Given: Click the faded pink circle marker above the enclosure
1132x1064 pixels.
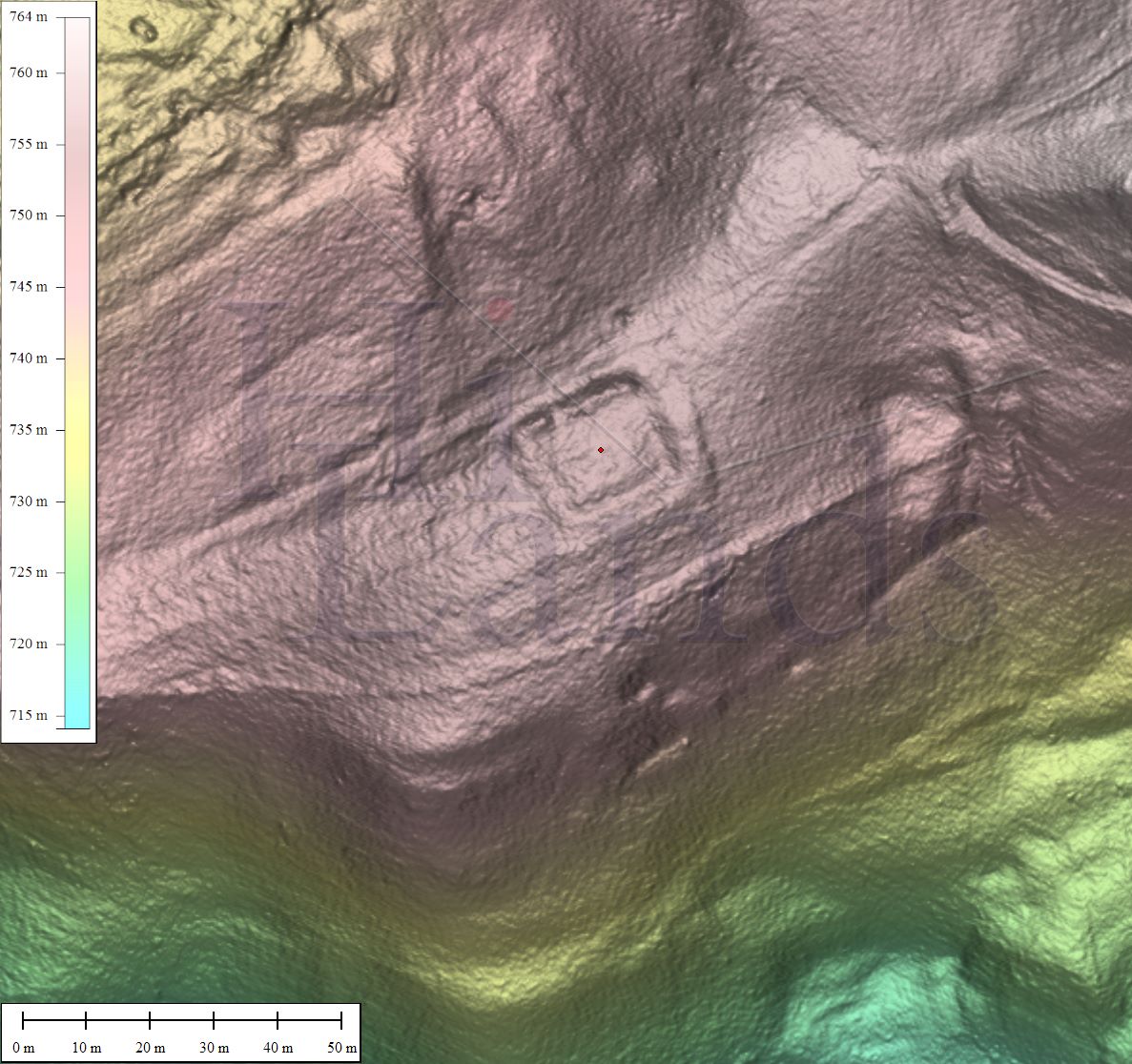Looking at the screenshot, I should coord(498,308).
